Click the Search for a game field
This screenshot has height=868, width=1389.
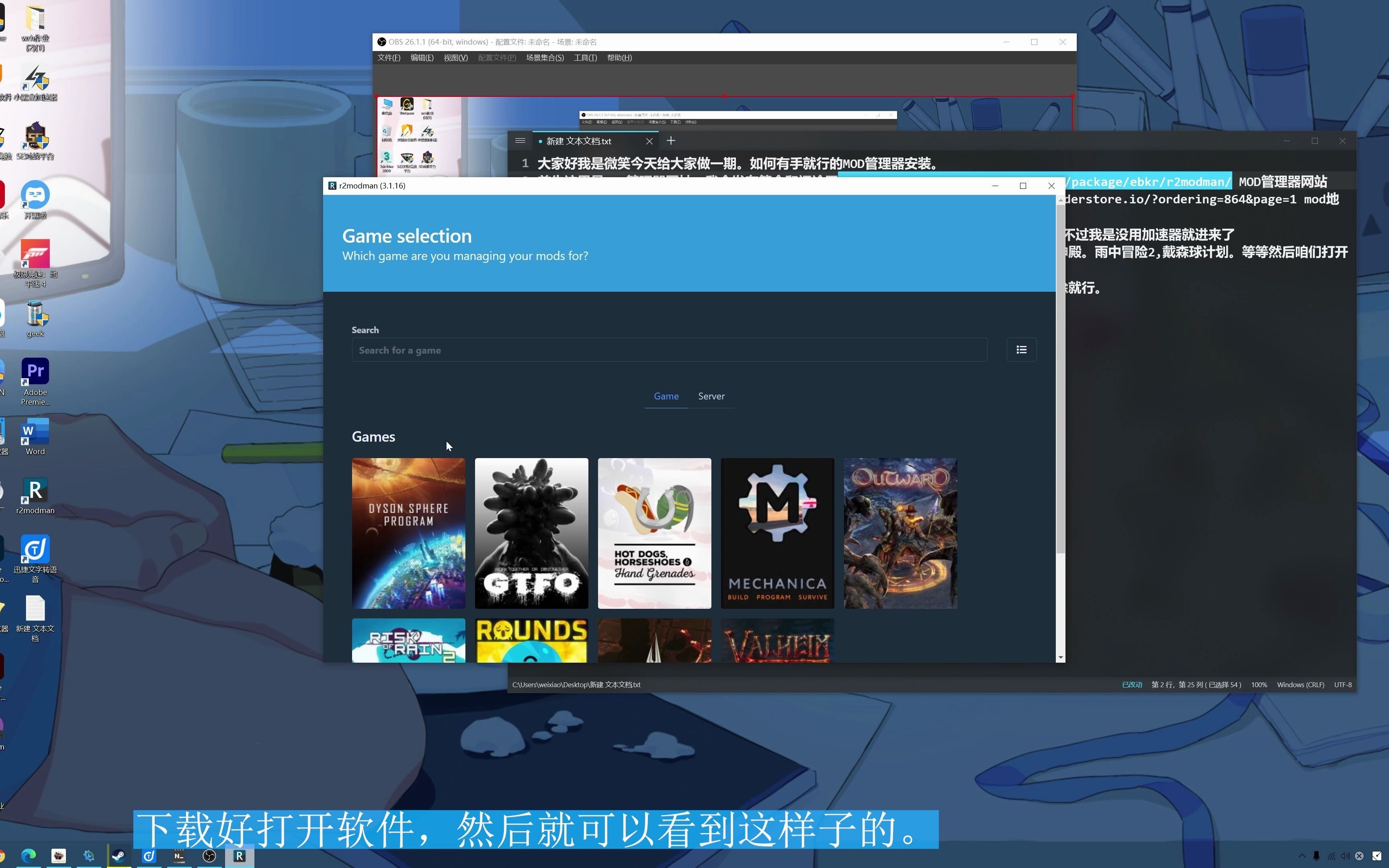pos(668,350)
